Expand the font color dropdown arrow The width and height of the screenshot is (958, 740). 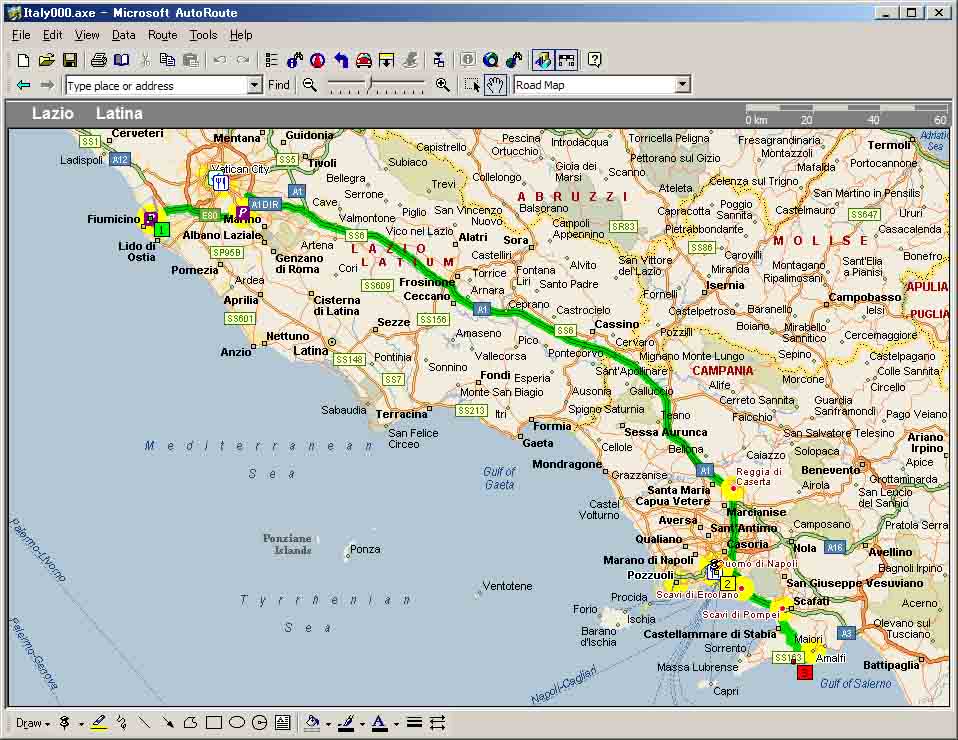397,724
